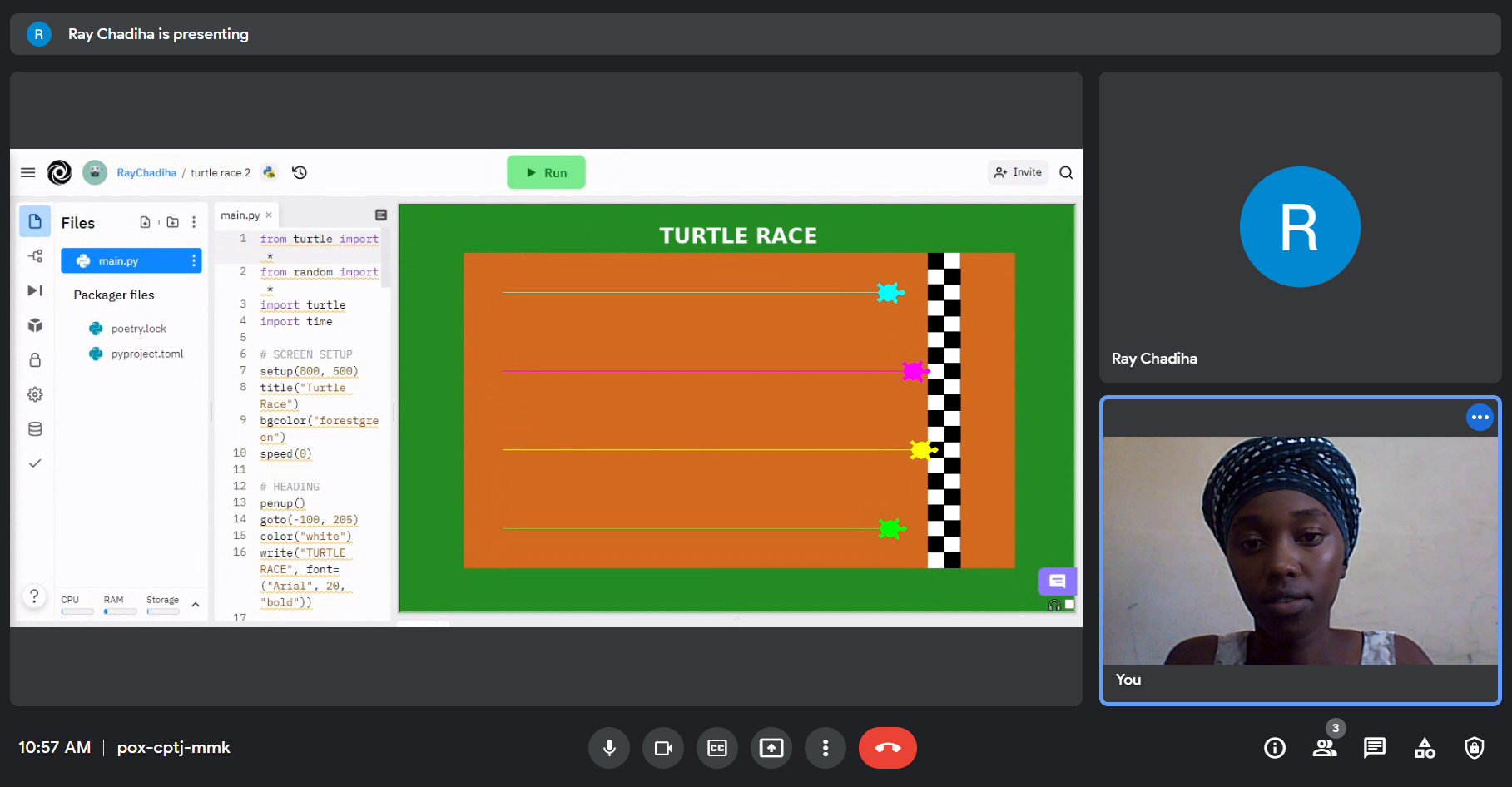Click the Replit logo icon
1512x787 pixels.
59,172
